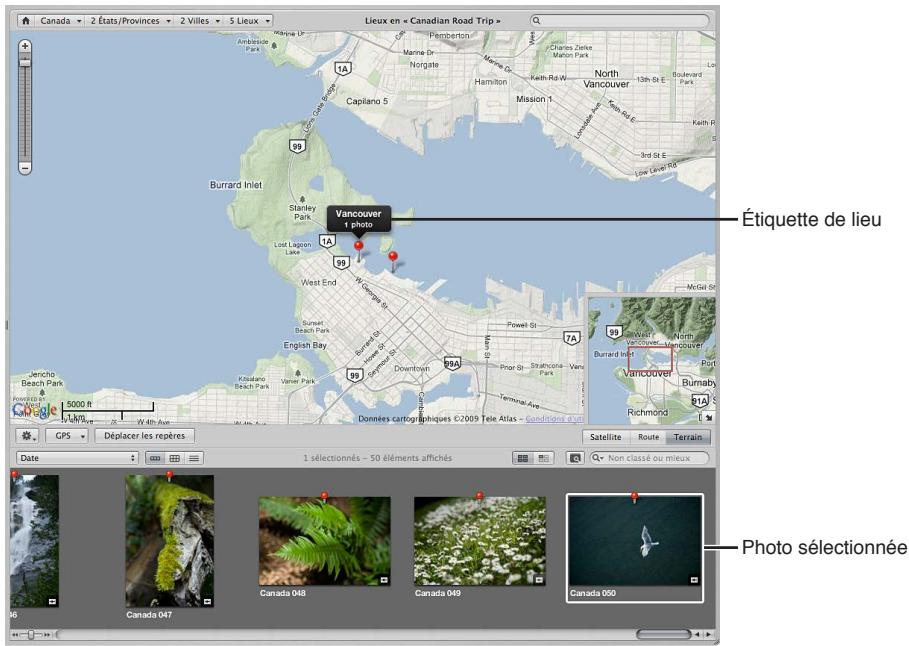Click Déplacer les repères button
Screen dimensions: 909x646
point(144,435)
